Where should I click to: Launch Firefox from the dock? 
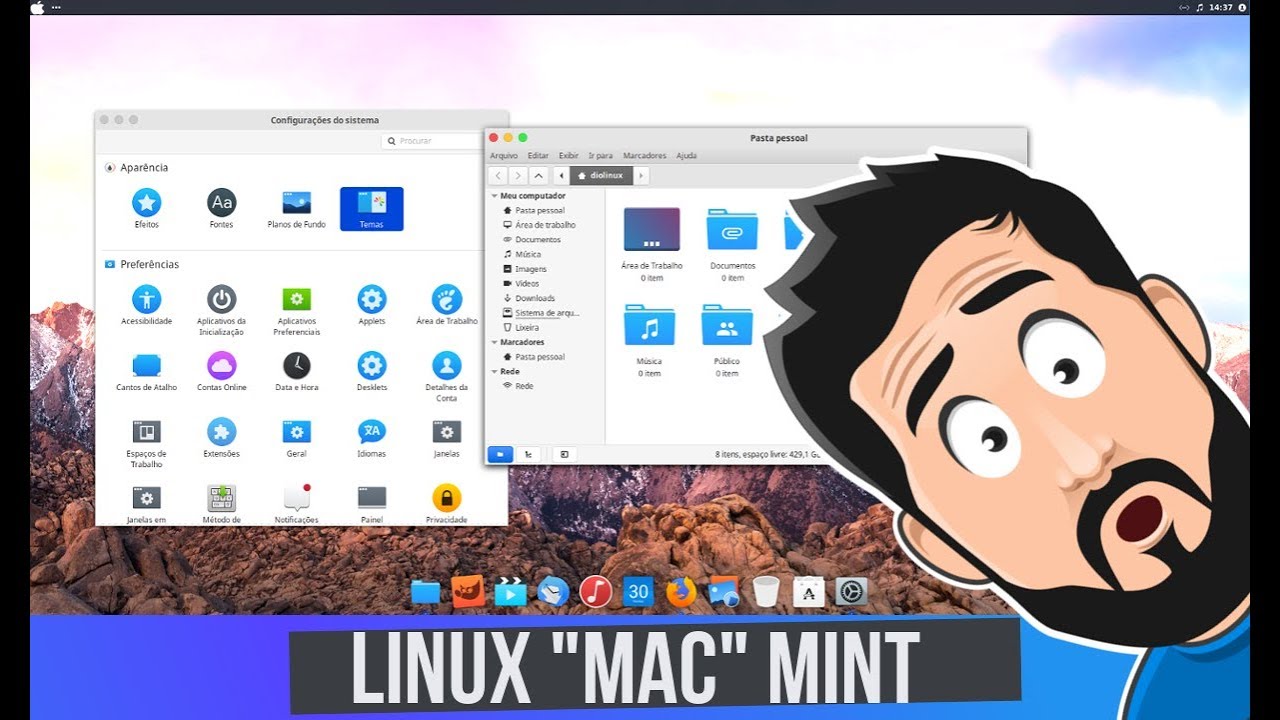coord(681,592)
